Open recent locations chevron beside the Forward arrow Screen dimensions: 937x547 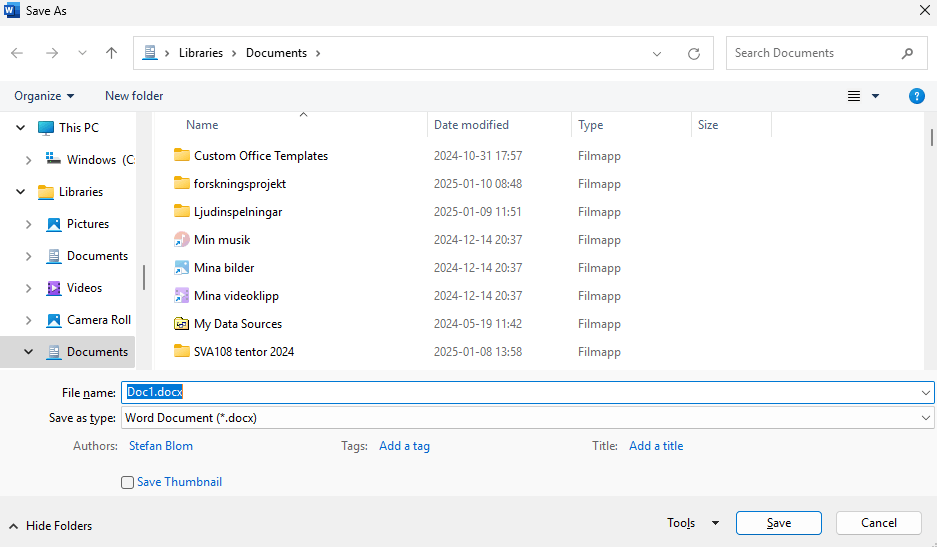[82, 53]
